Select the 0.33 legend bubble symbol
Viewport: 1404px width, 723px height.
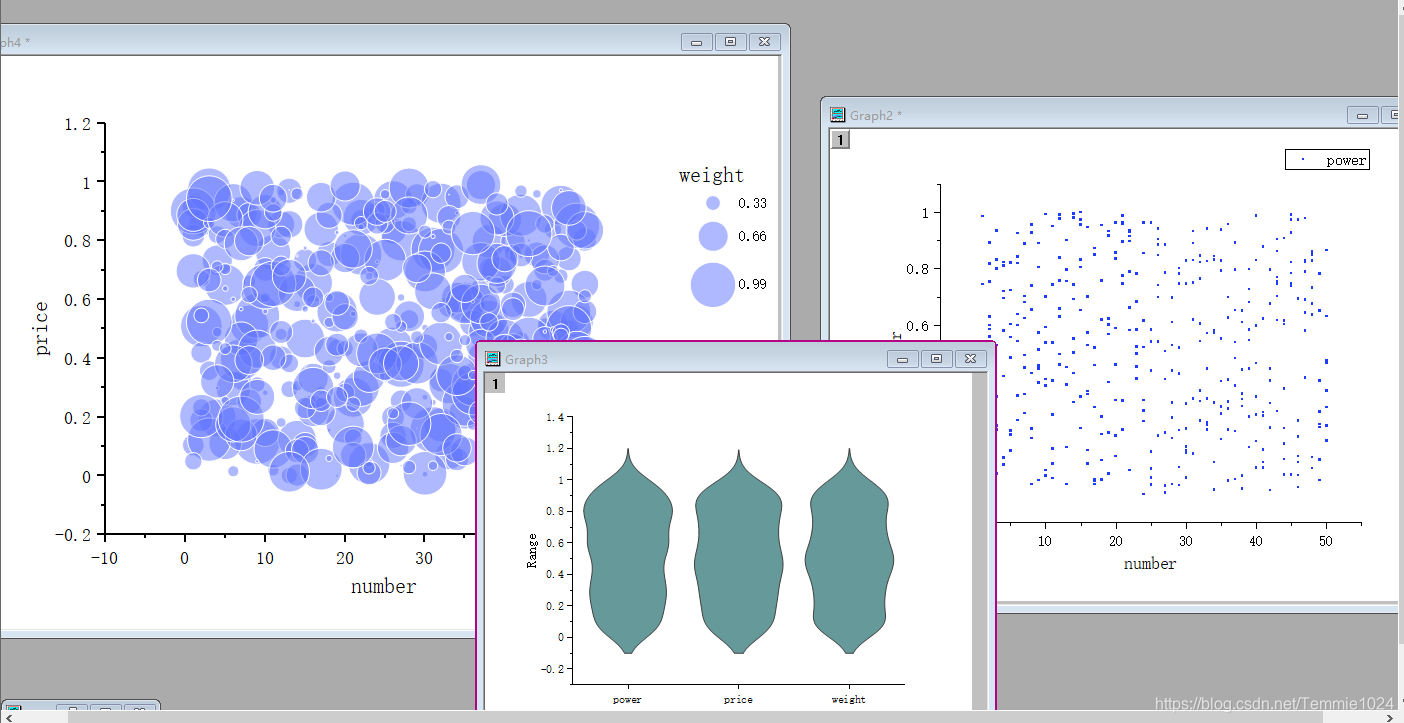coord(713,203)
